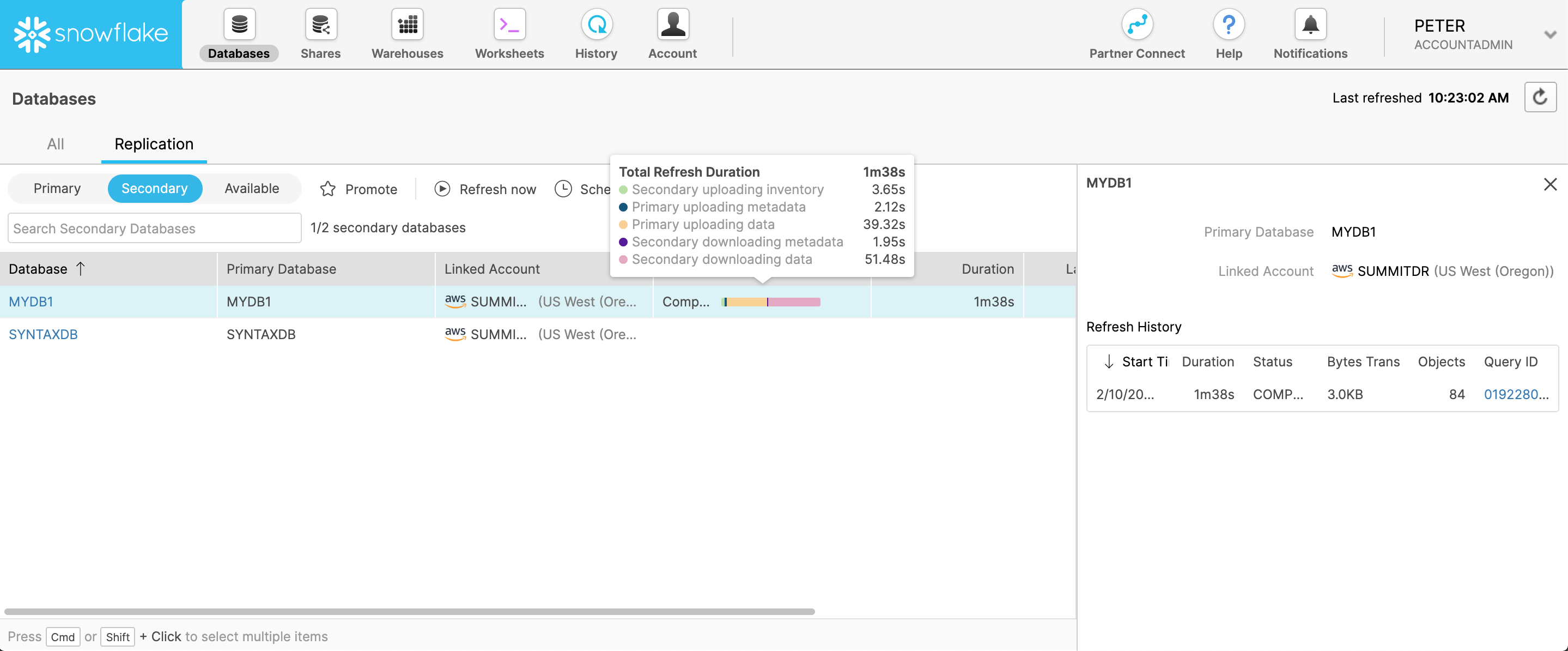Open the SYNTAXDB database link
The height and width of the screenshot is (651, 1568).
pos(43,334)
